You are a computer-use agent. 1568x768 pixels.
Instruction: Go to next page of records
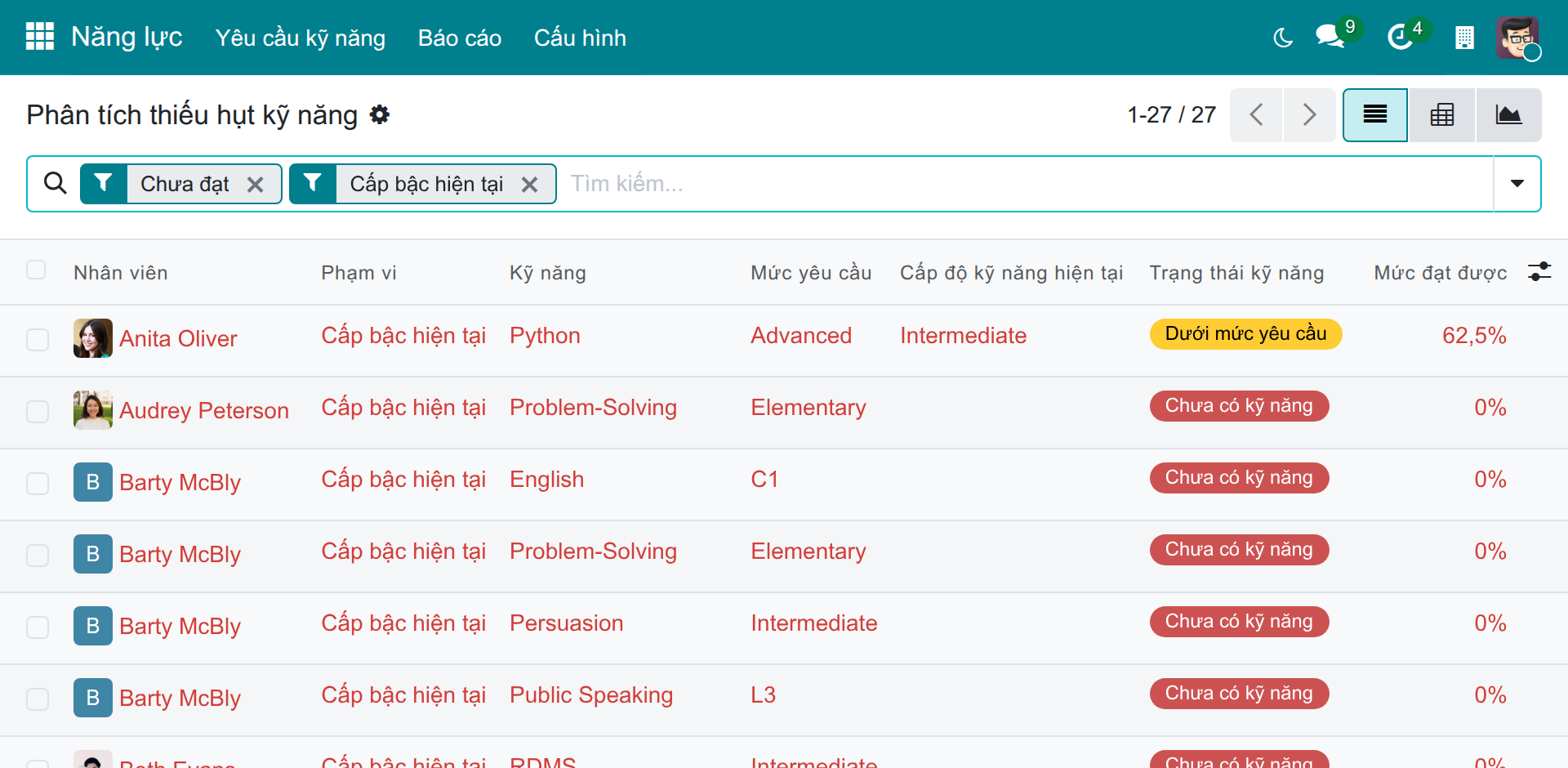point(1309,115)
